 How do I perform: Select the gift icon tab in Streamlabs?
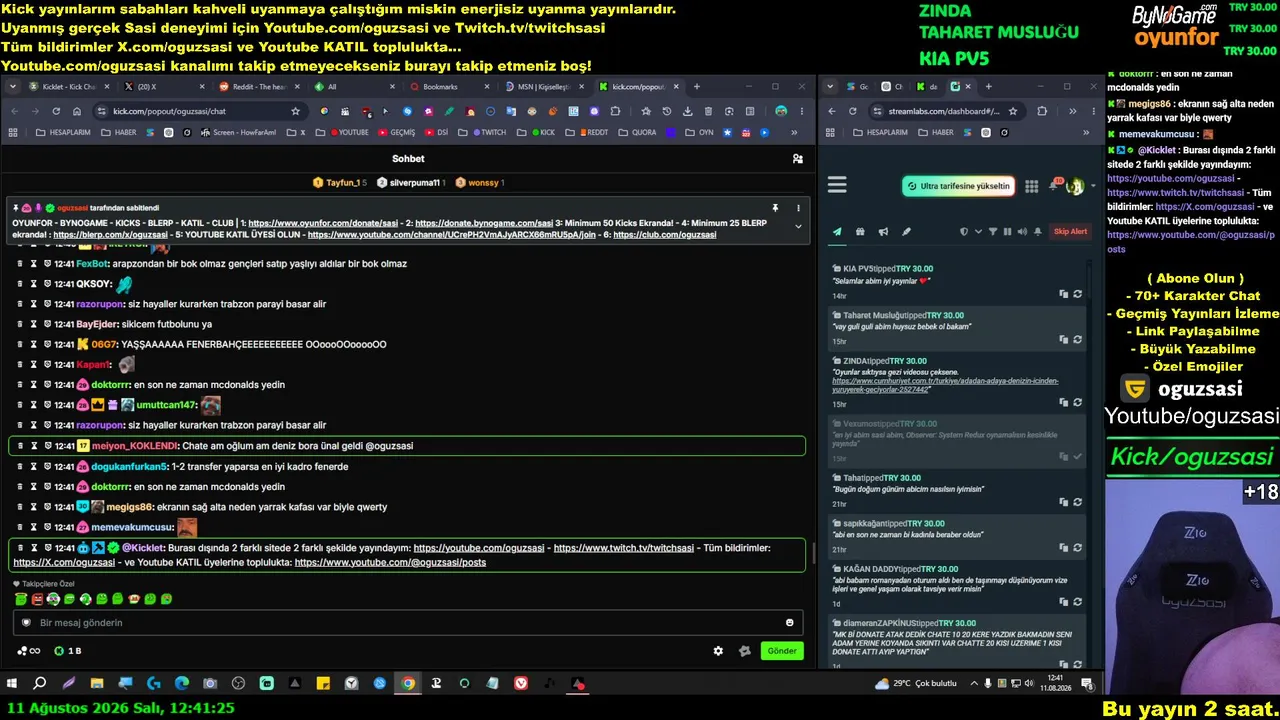(x=860, y=232)
